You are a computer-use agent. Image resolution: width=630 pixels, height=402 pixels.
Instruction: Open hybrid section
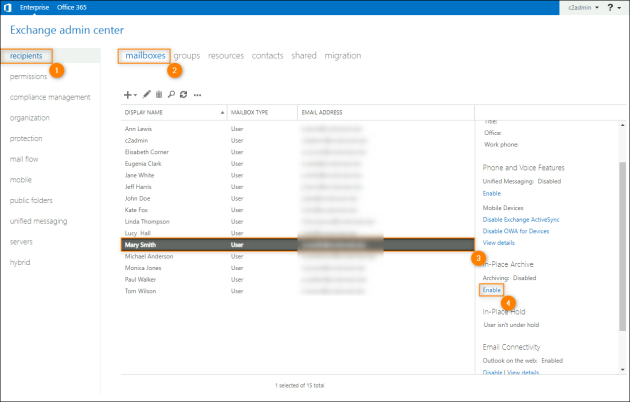pos(20,262)
